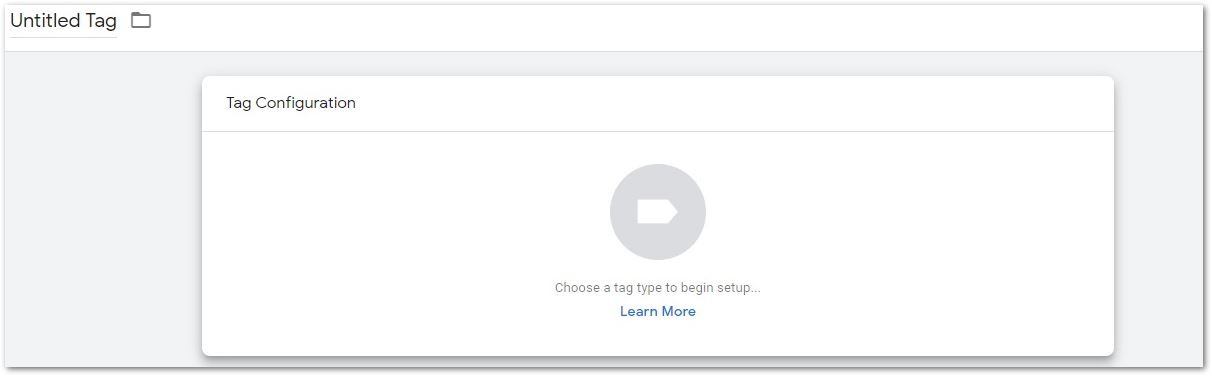Click the gray circular tag type icon
The width and height of the screenshot is (1212, 376).
[x=658, y=212]
